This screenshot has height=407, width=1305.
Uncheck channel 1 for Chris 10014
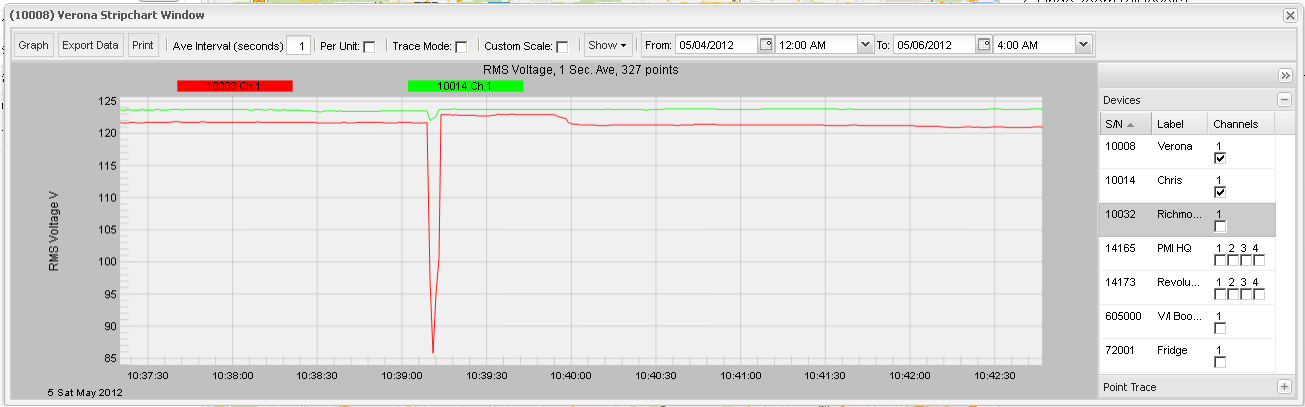[1219, 192]
